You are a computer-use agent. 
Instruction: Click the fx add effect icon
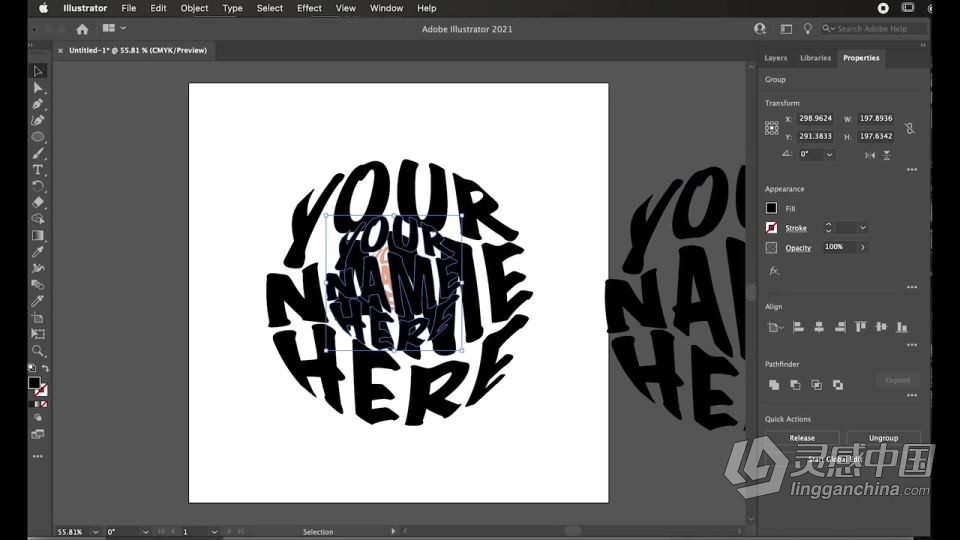click(x=774, y=271)
